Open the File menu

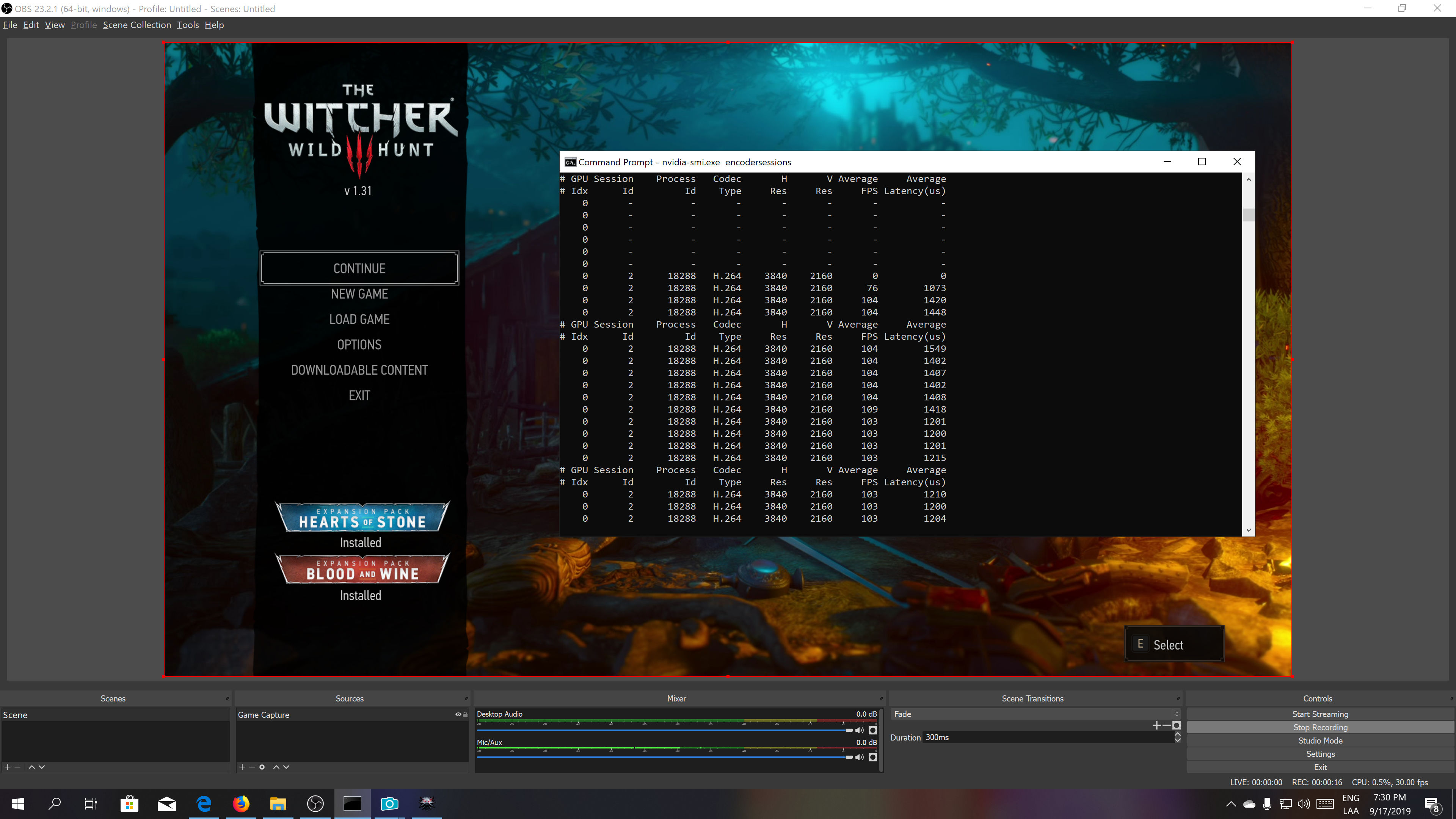click(x=10, y=25)
